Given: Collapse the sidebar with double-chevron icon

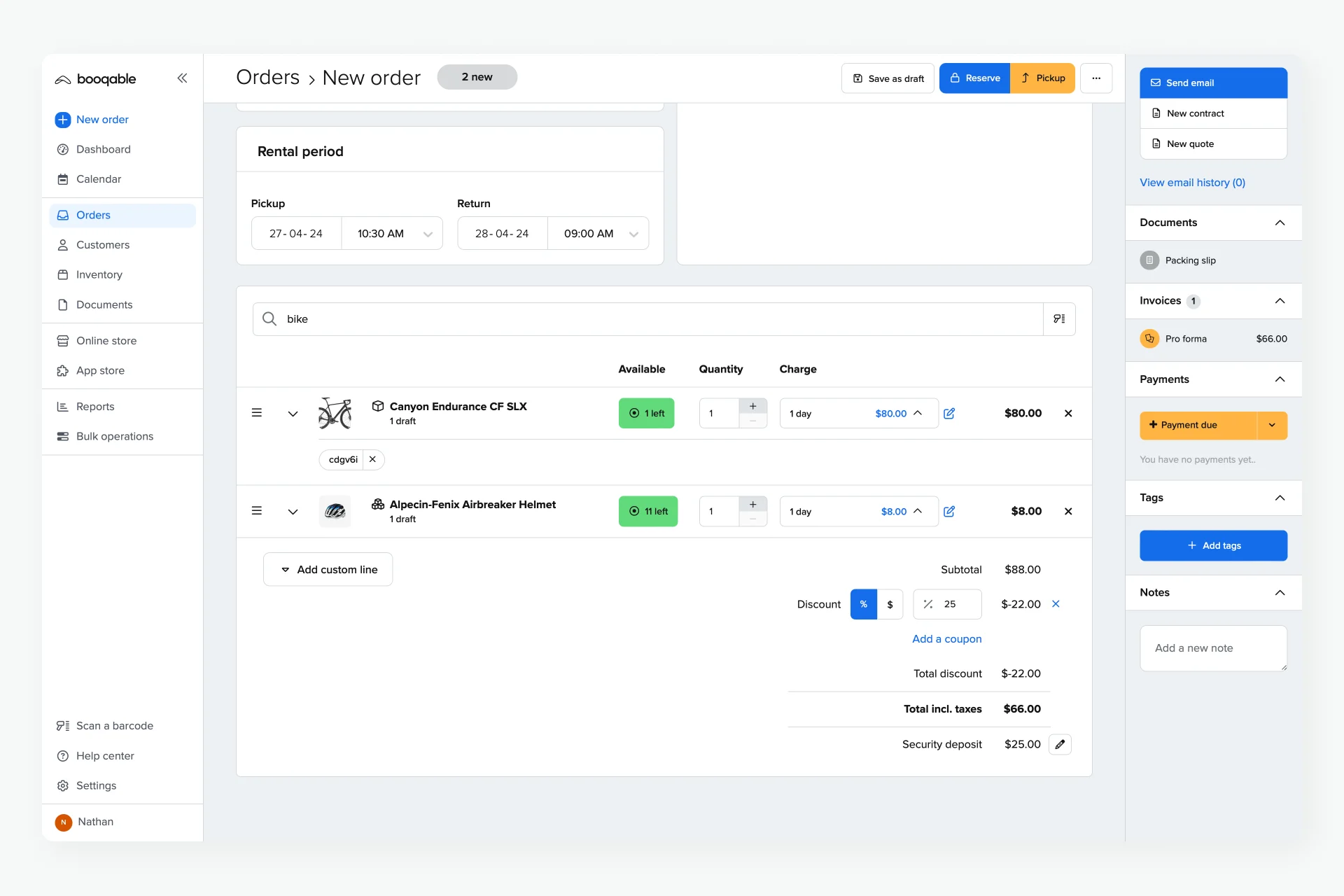Looking at the screenshot, I should click(182, 78).
